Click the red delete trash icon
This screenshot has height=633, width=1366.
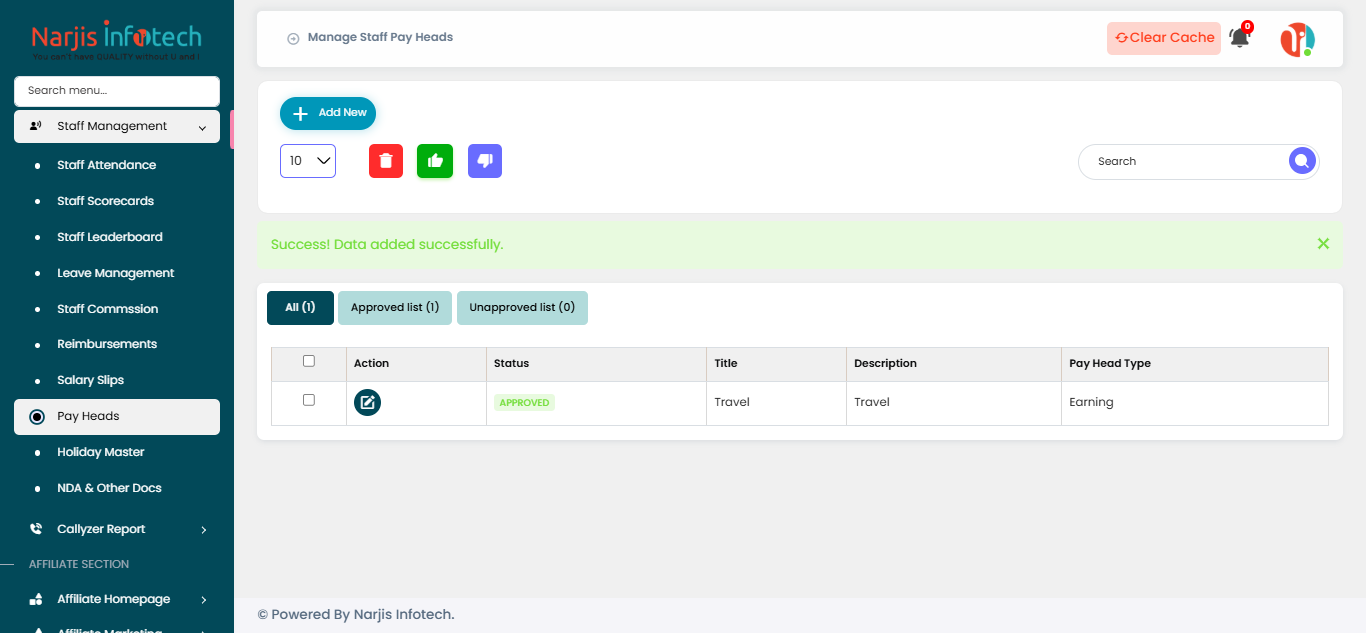coord(386,161)
